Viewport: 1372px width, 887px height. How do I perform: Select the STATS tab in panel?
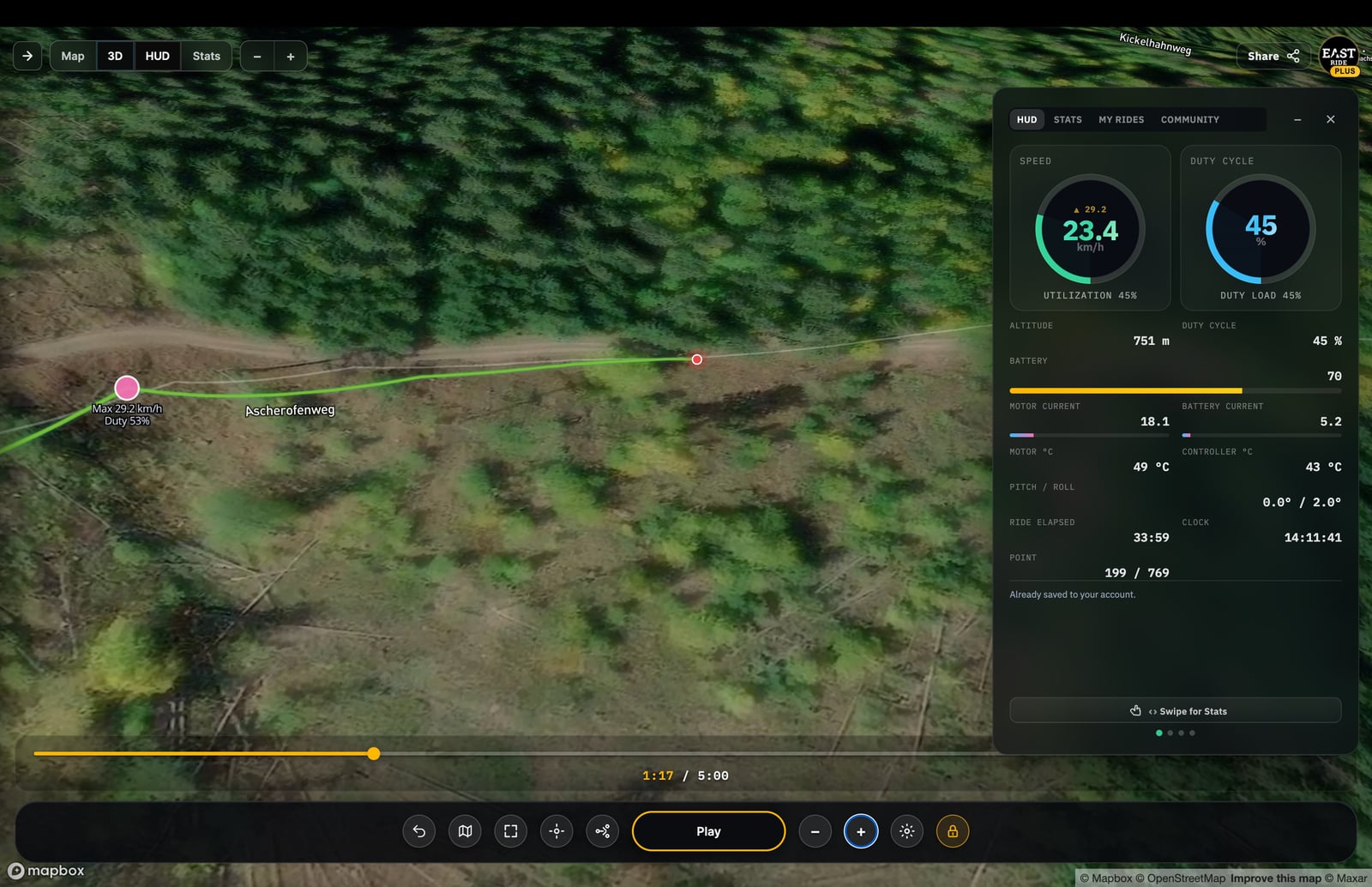1068,119
